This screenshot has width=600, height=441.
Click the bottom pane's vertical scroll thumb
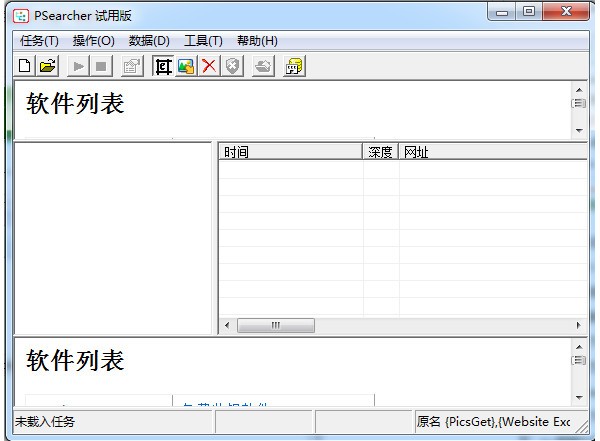click(579, 360)
